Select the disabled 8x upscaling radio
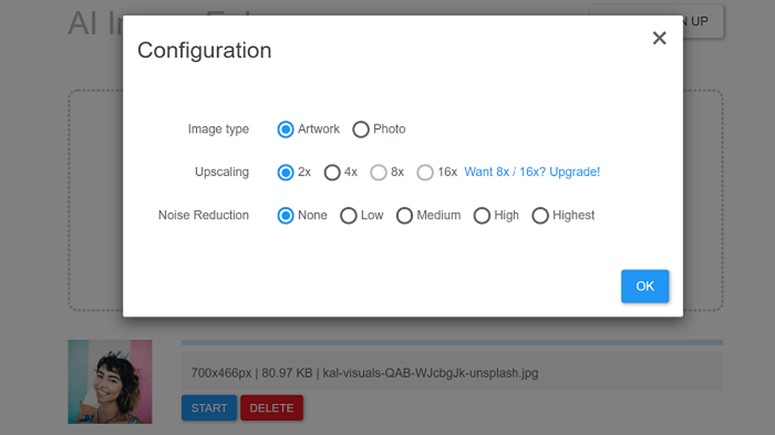The height and width of the screenshot is (435, 775). pyautogui.click(x=378, y=172)
